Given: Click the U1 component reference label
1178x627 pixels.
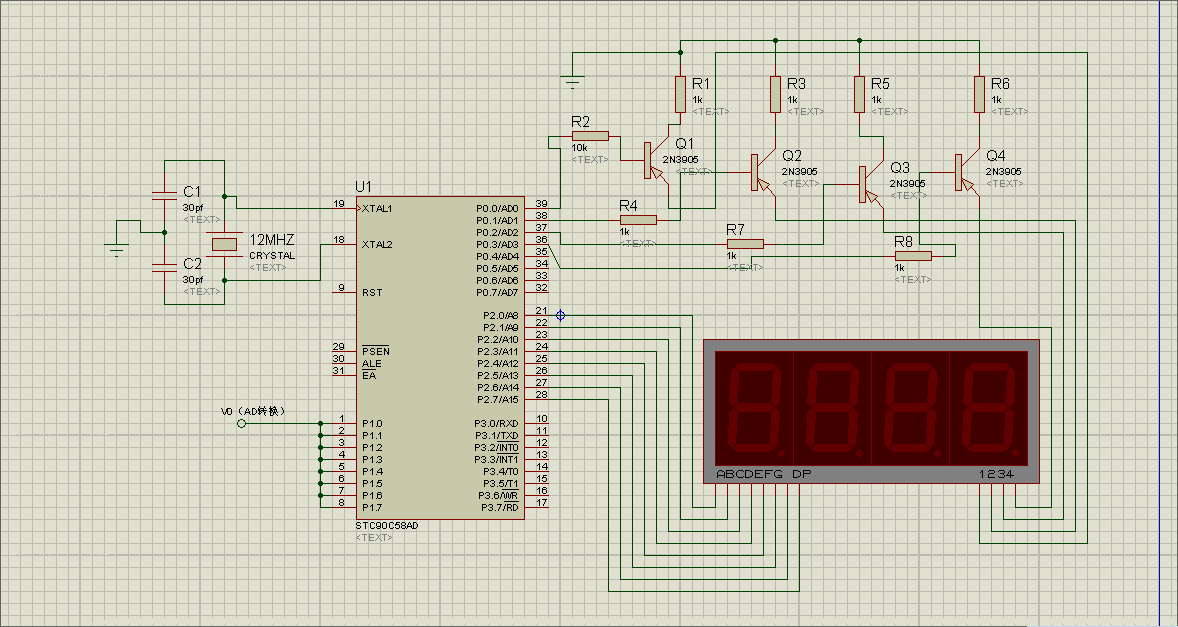Looking at the screenshot, I should [363, 187].
